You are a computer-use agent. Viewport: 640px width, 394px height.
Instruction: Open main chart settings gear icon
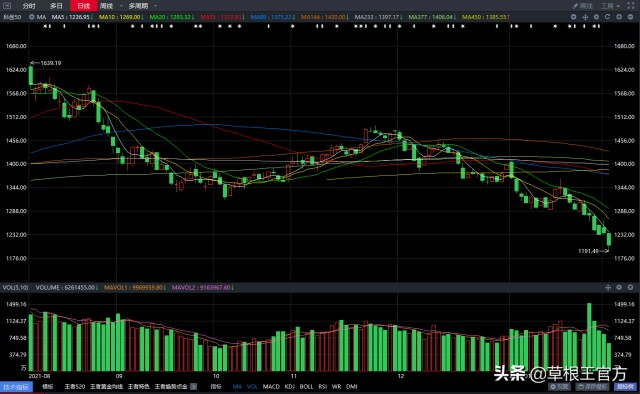[596, 17]
